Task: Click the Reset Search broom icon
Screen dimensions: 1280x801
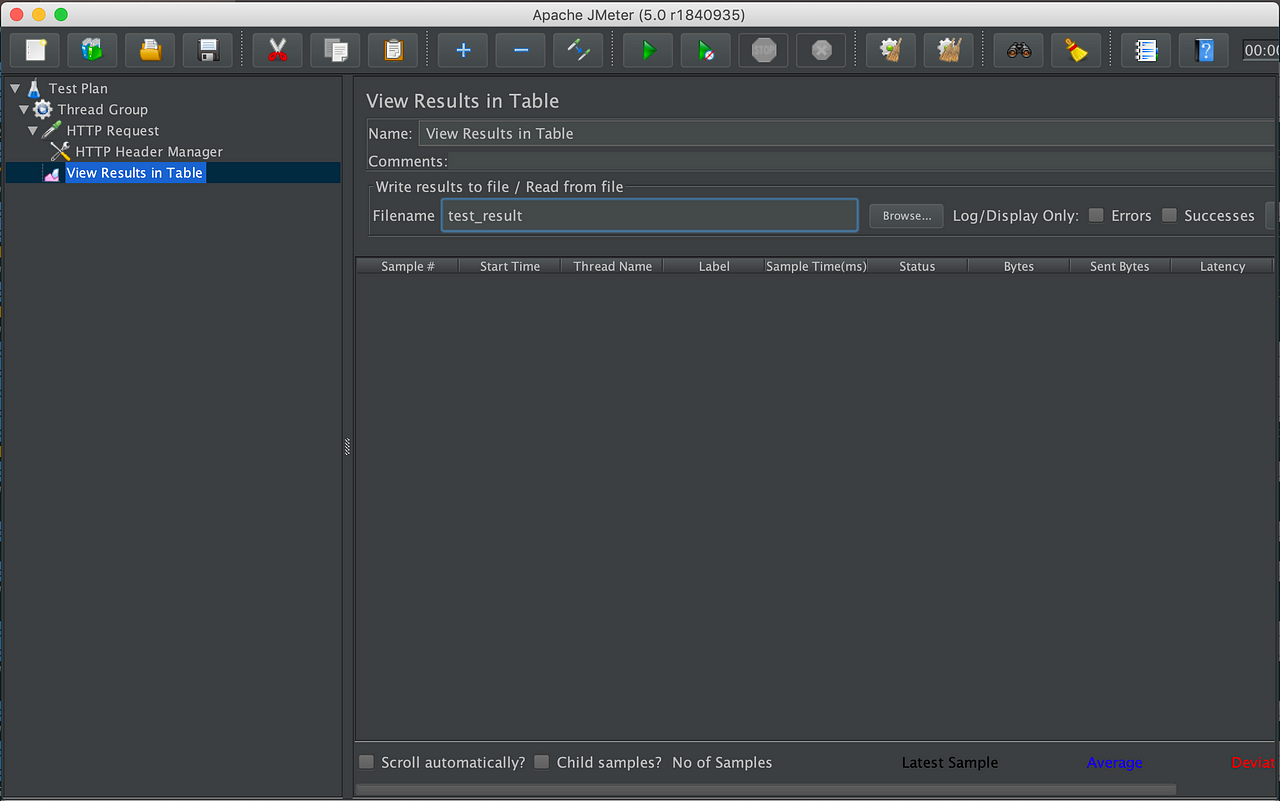Action: [1076, 49]
